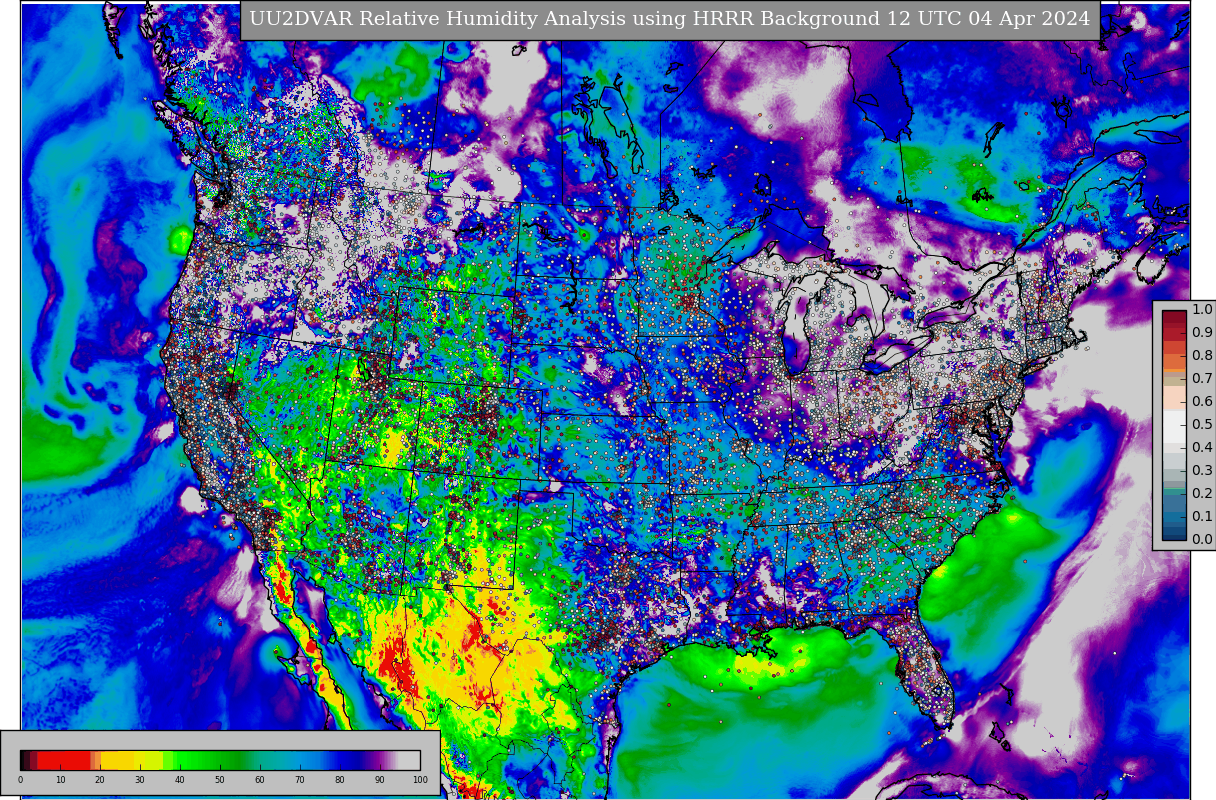This screenshot has height=800, width=1216.
Task: Click the 0.7 label on right colorbar
Action: coord(1202,379)
